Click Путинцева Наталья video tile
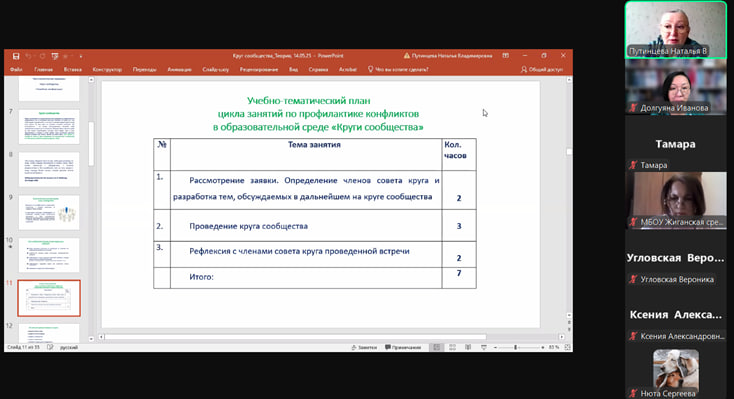 coord(675,30)
